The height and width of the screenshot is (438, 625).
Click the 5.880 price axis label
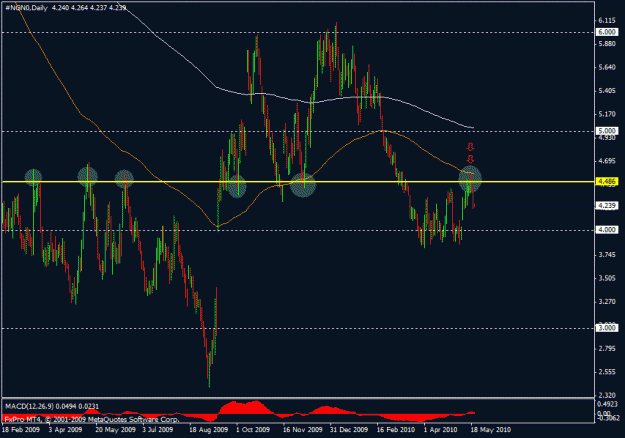point(607,44)
